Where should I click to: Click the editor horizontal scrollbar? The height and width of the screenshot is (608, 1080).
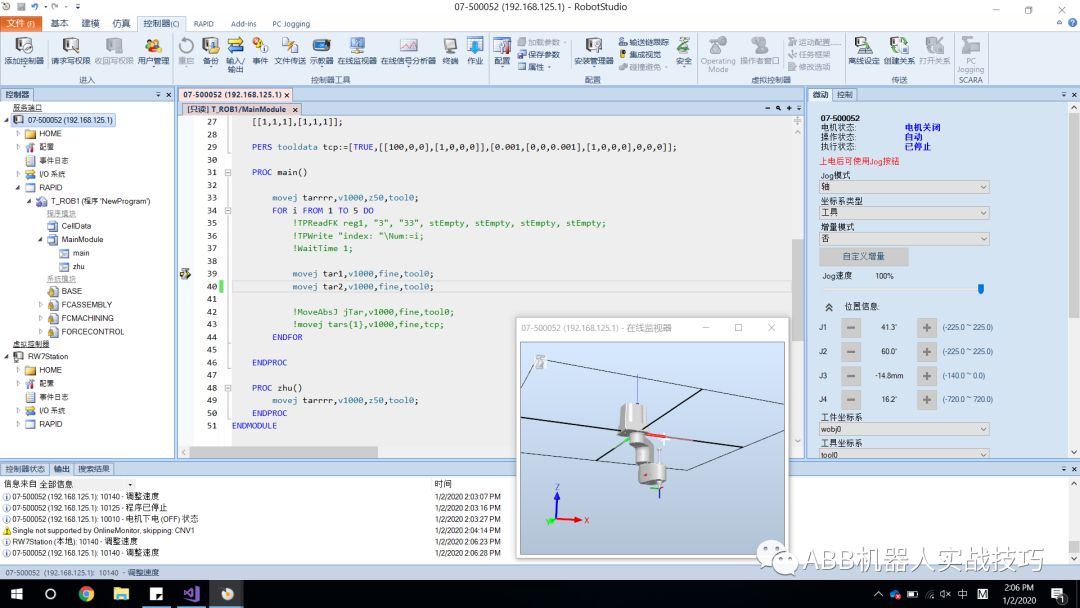pos(283,452)
